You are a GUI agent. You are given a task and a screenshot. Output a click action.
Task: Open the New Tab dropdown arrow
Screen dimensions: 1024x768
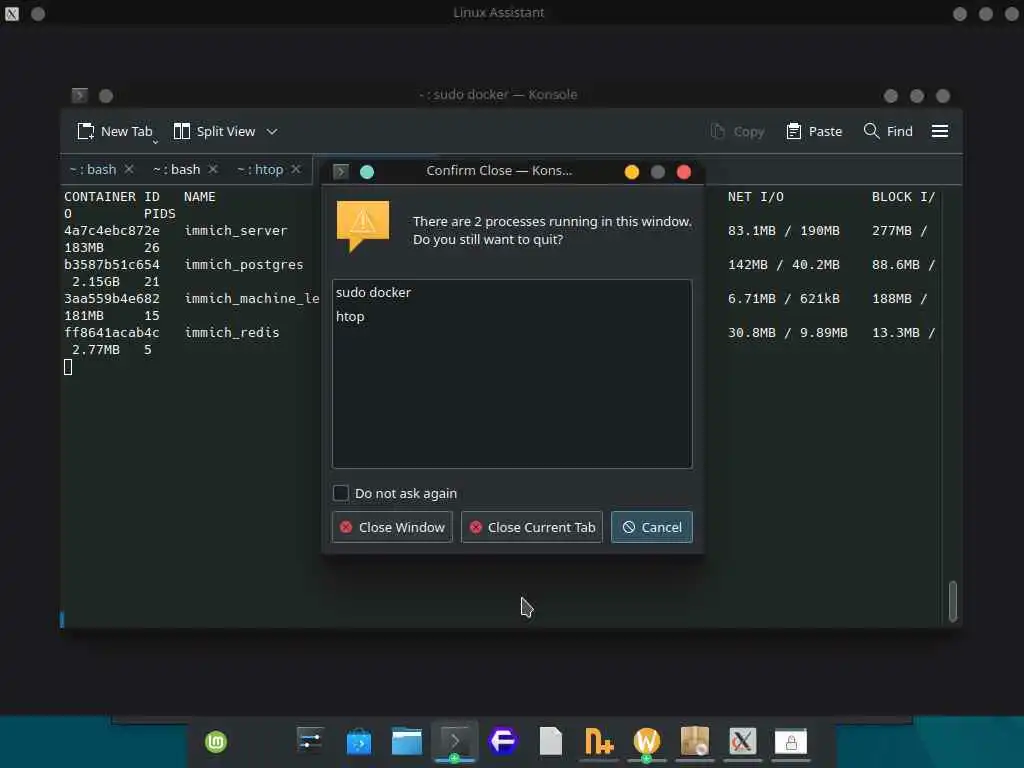[155, 140]
